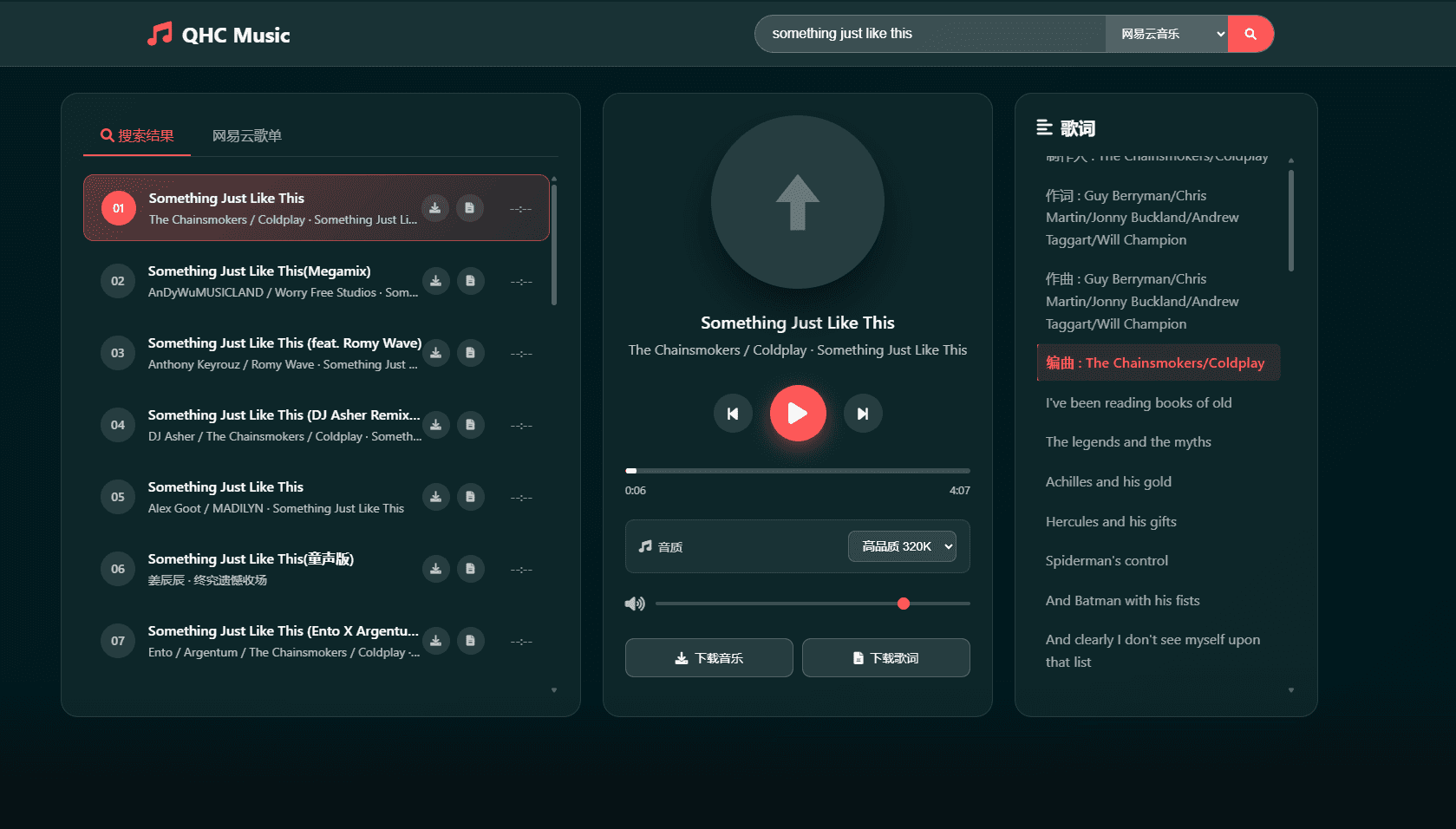Skip to the next track

point(863,414)
